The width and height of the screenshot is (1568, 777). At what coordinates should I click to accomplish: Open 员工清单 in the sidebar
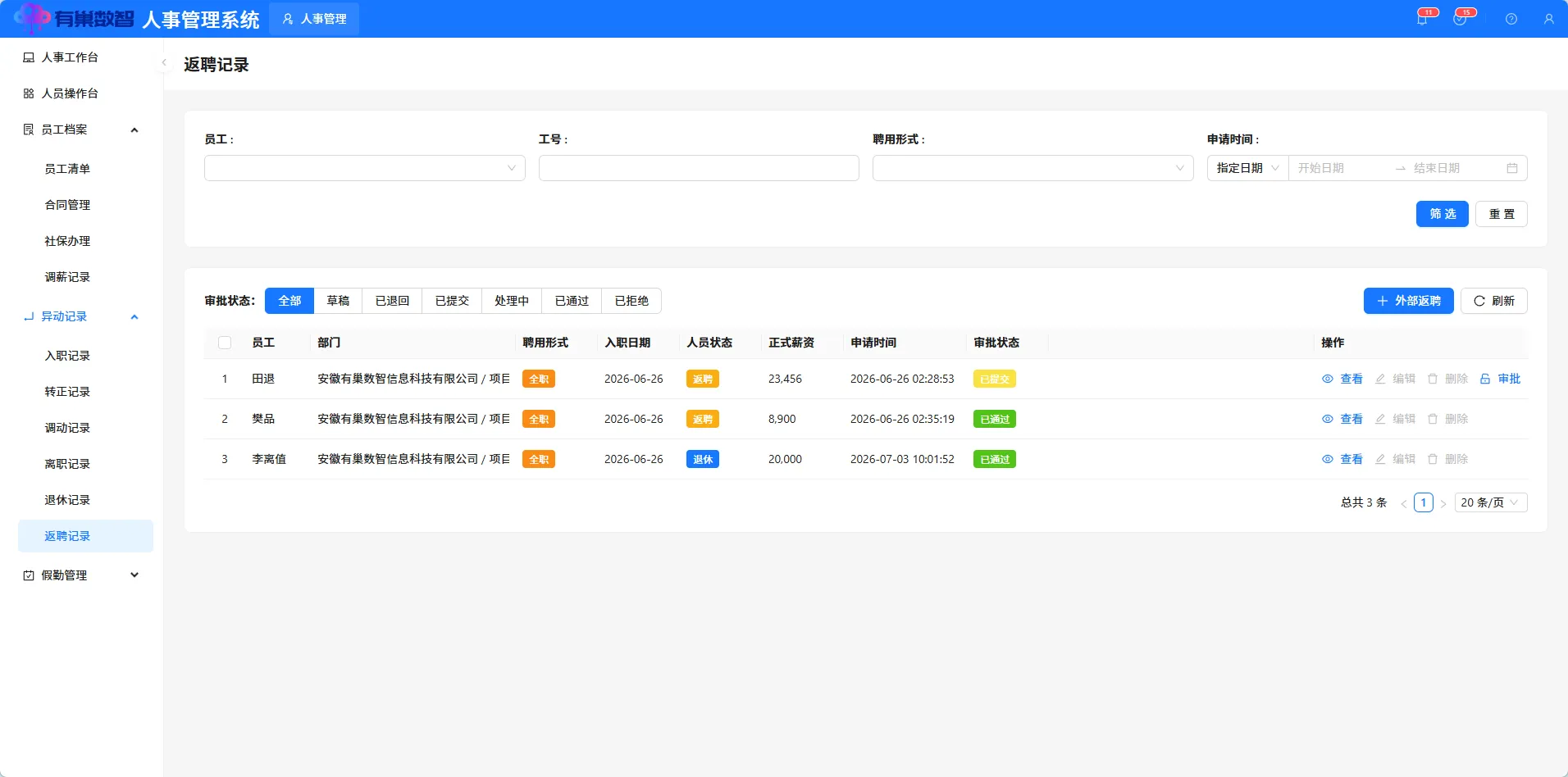(x=67, y=169)
